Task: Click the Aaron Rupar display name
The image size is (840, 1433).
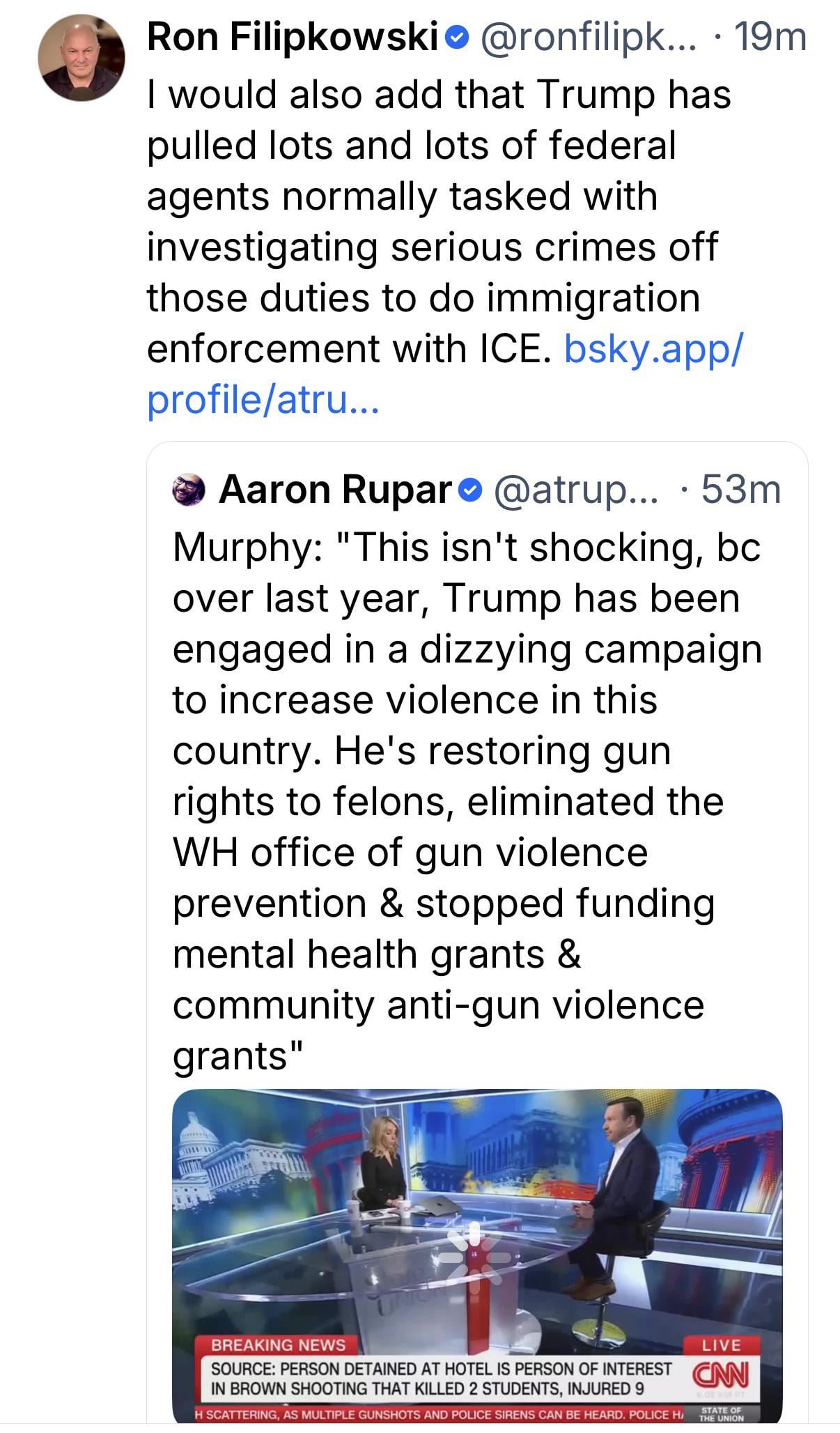Action: (335, 490)
